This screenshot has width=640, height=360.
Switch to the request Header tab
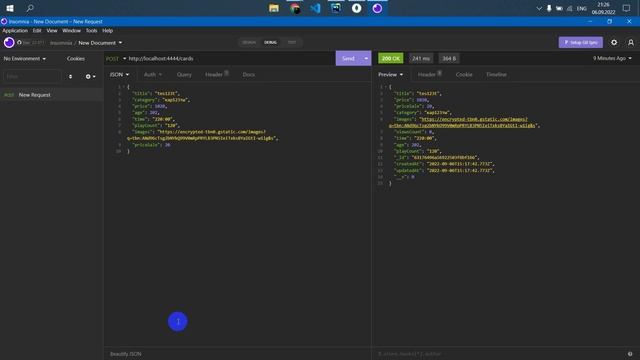tap(216, 75)
